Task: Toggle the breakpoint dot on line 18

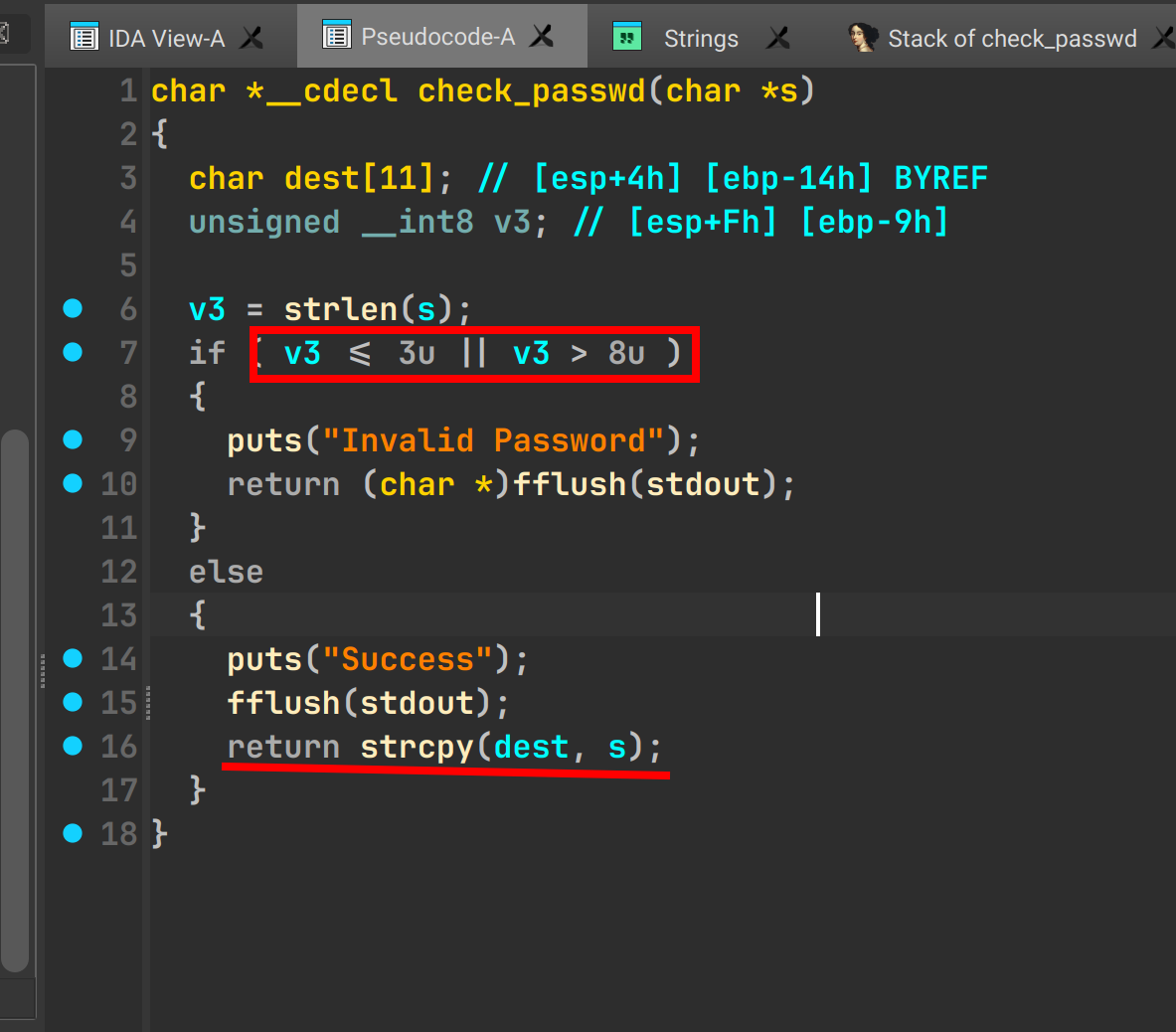Action: pyautogui.click(x=73, y=833)
